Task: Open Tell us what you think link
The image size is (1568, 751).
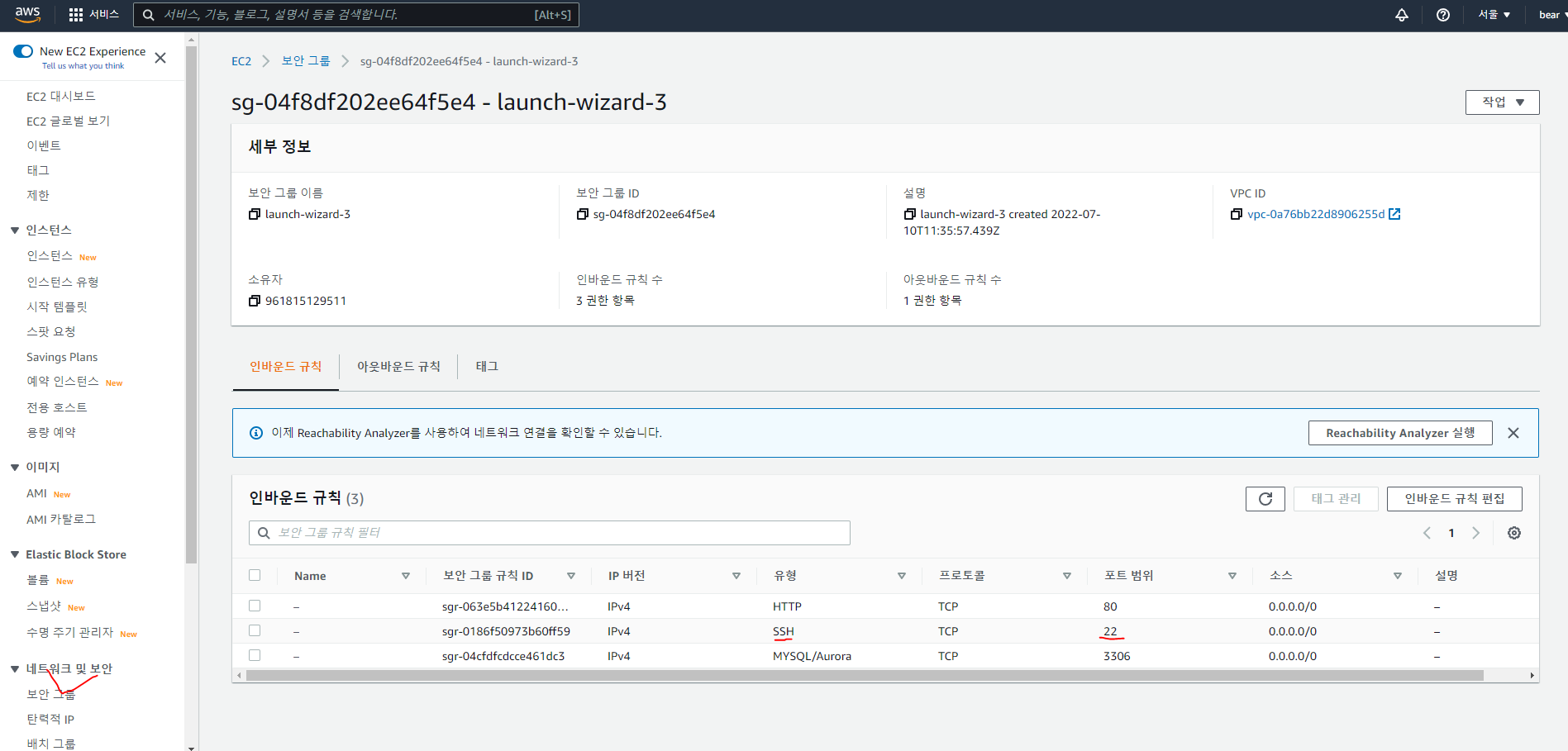Action: [x=83, y=66]
